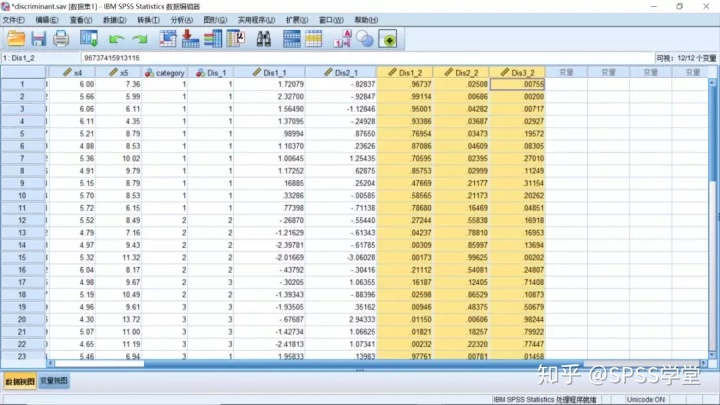Click cell name box showing 1 : Dis1_2
Screen dimensions: 720x405
point(40,58)
